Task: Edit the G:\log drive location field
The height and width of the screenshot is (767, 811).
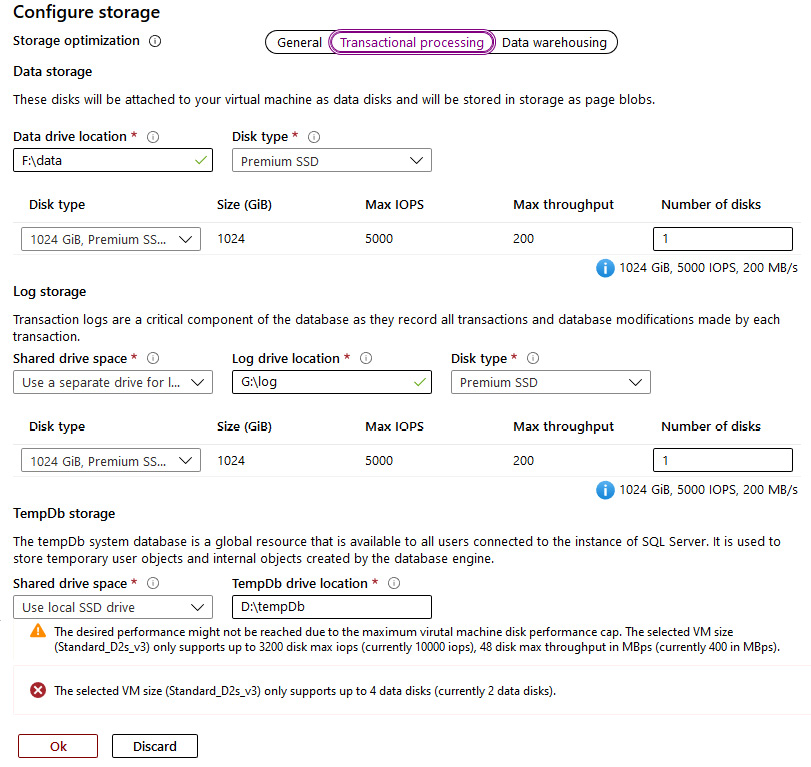Action: tap(332, 382)
